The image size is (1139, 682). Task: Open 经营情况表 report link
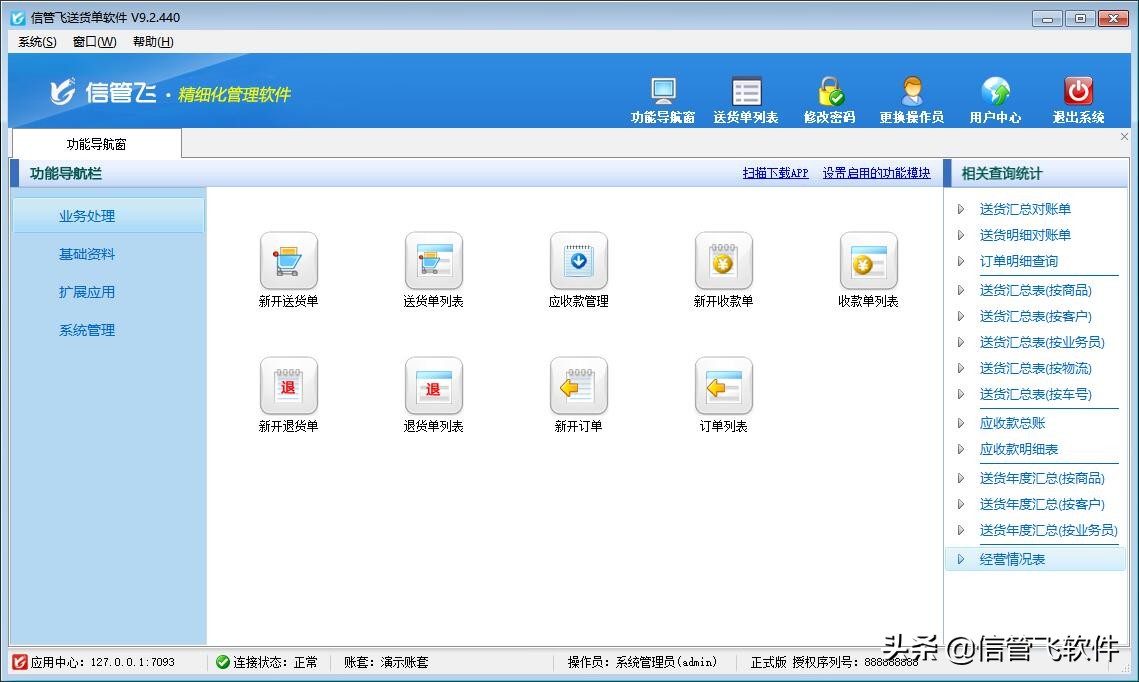(x=1012, y=559)
